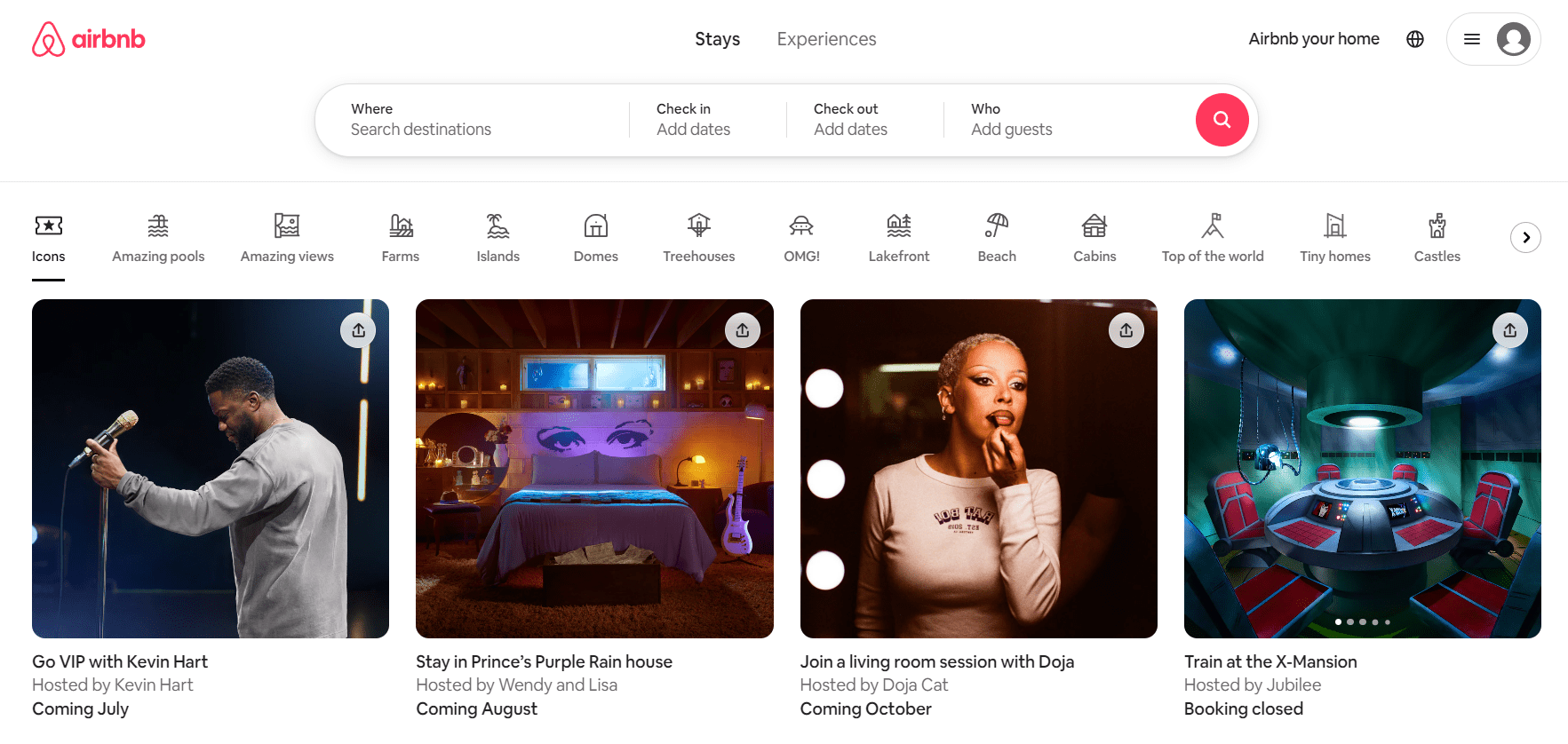The width and height of the screenshot is (1568, 744).
Task: Click Airbnb your home link
Action: click(1314, 39)
